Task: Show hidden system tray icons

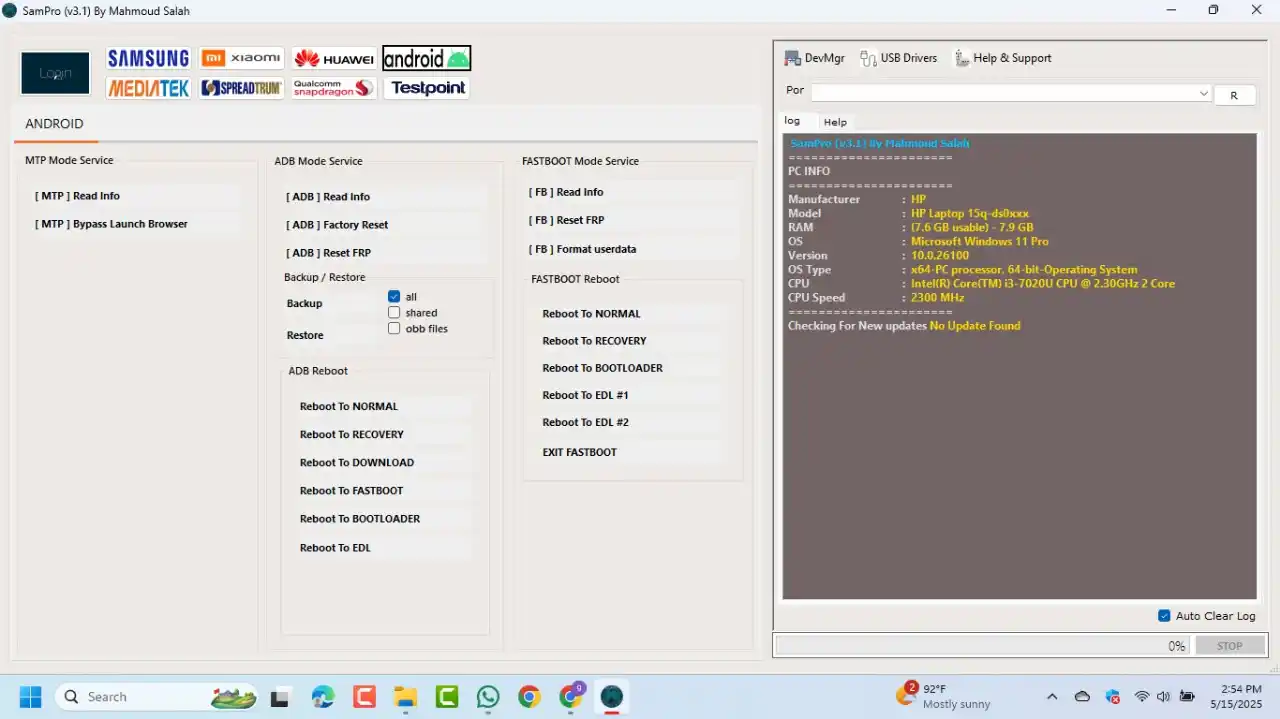Action: coord(1052,696)
